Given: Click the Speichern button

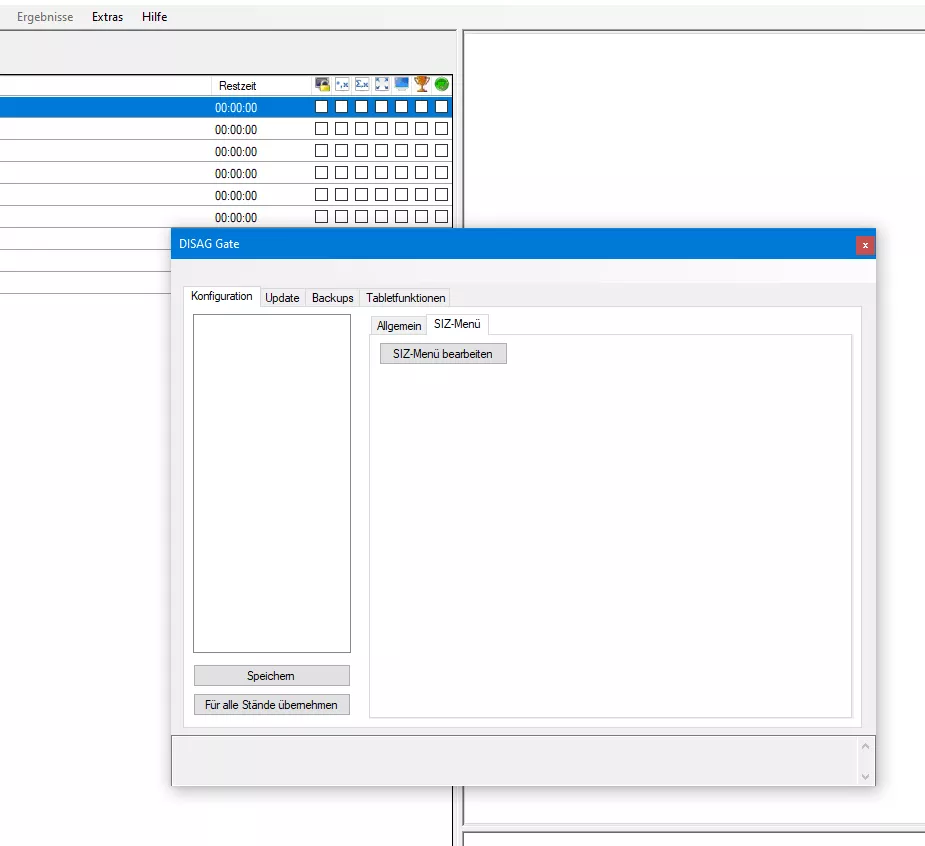Looking at the screenshot, I should point(271,676).
